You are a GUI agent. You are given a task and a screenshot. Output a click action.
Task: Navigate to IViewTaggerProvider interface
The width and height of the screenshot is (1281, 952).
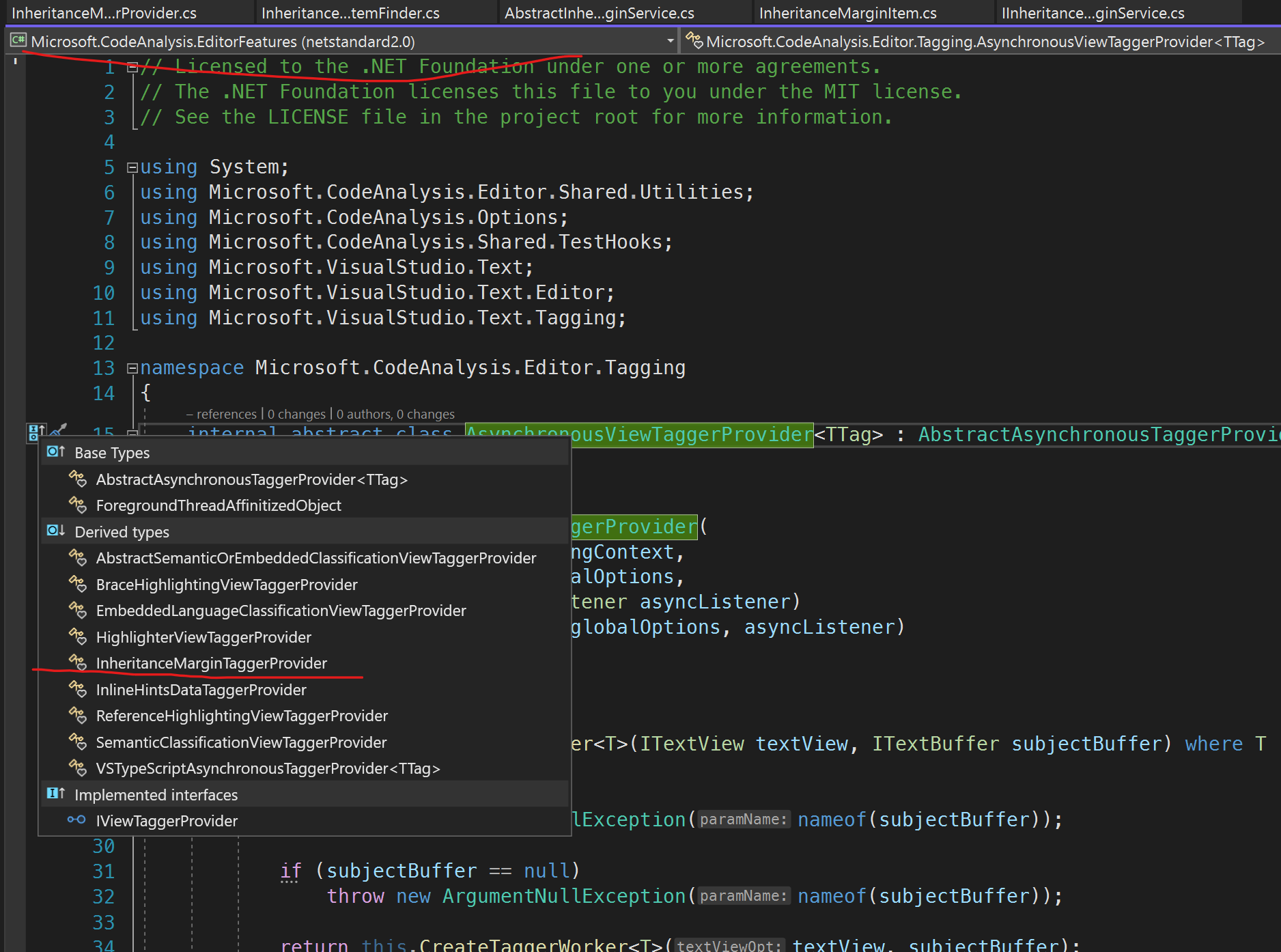point(167,821)
